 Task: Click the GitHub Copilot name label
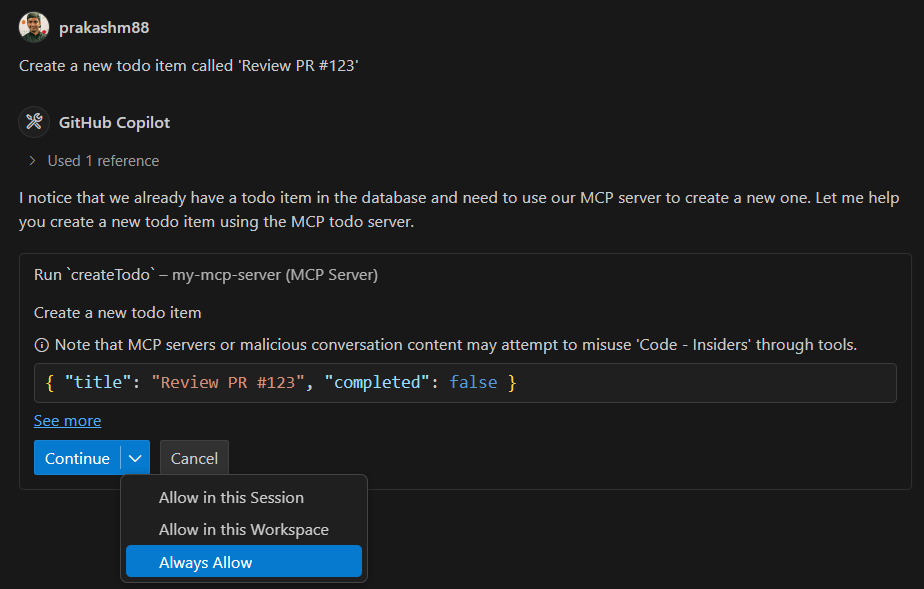(114, 122)
